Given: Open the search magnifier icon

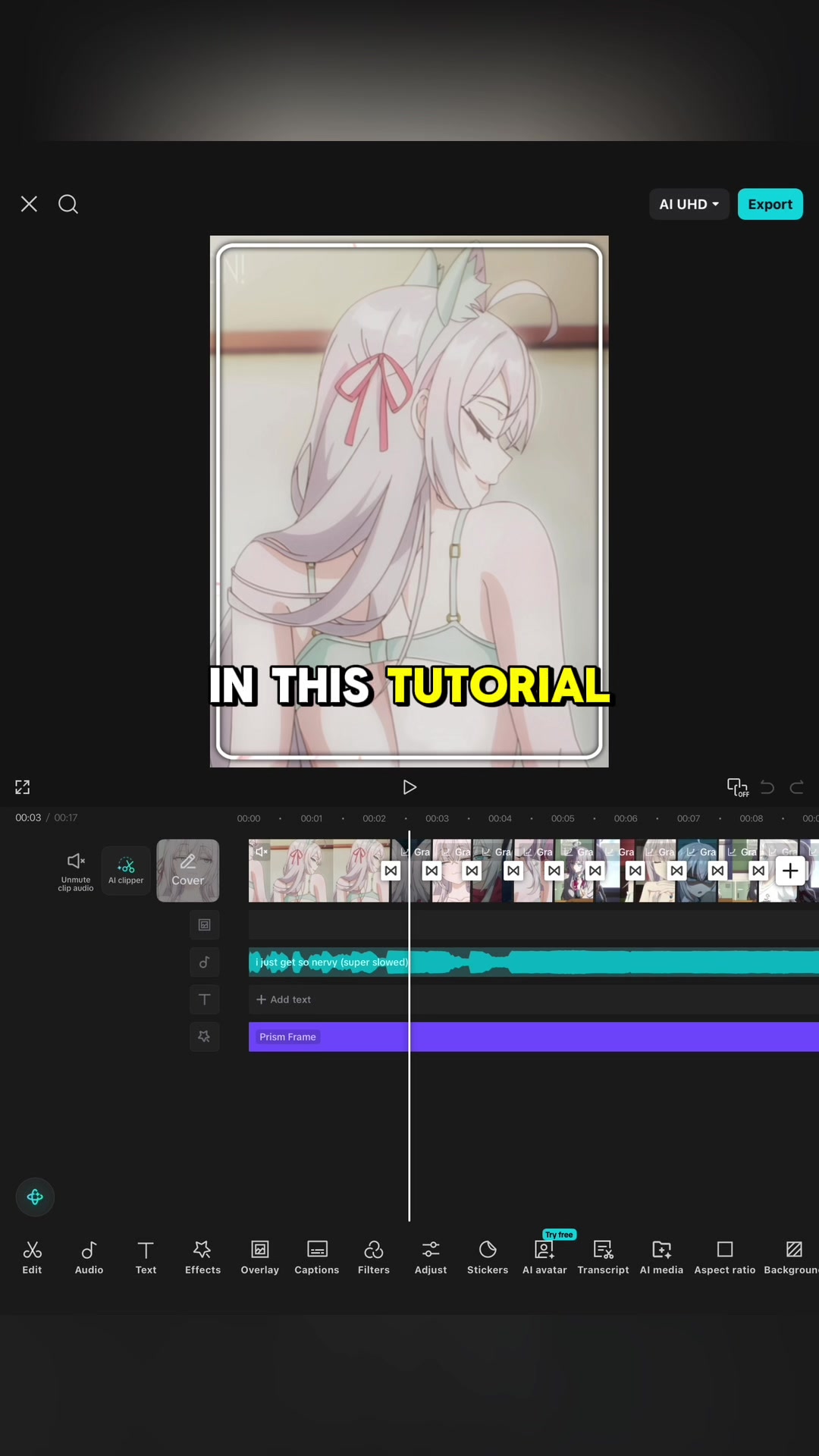Looking at the screenshot, I should point(68,204).
